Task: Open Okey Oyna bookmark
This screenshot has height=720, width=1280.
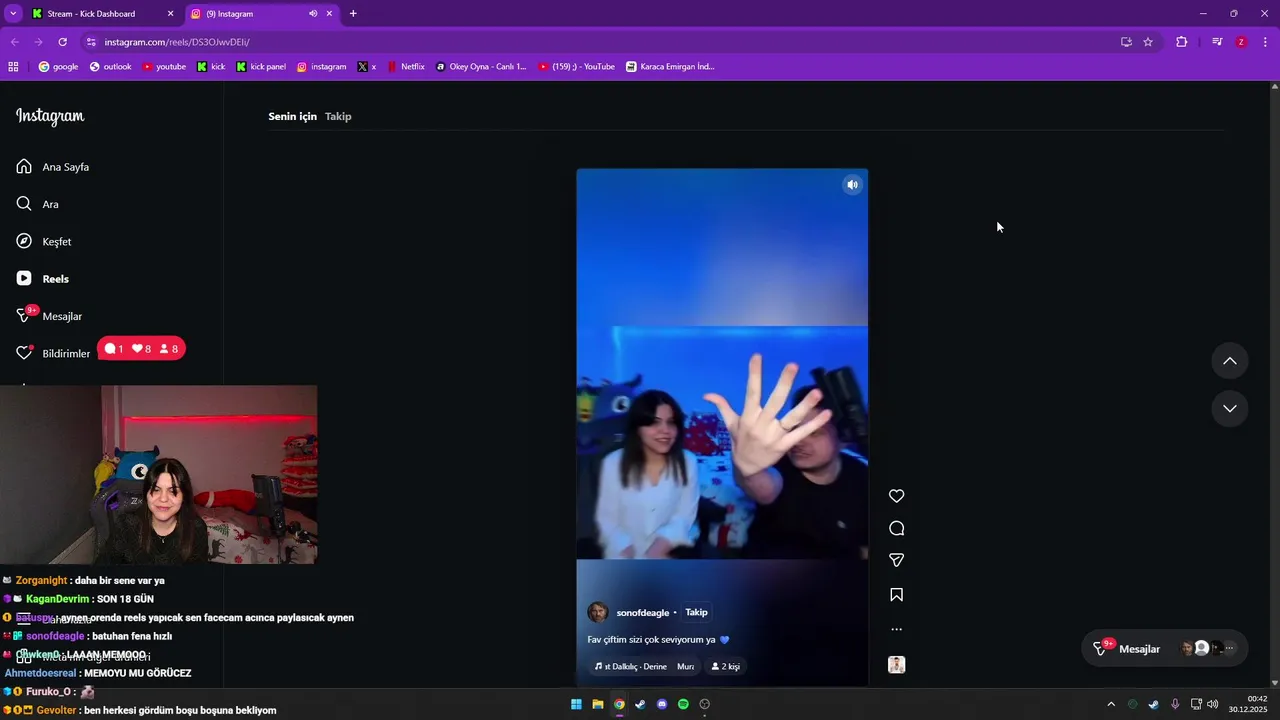Action: tap(481, 67)
